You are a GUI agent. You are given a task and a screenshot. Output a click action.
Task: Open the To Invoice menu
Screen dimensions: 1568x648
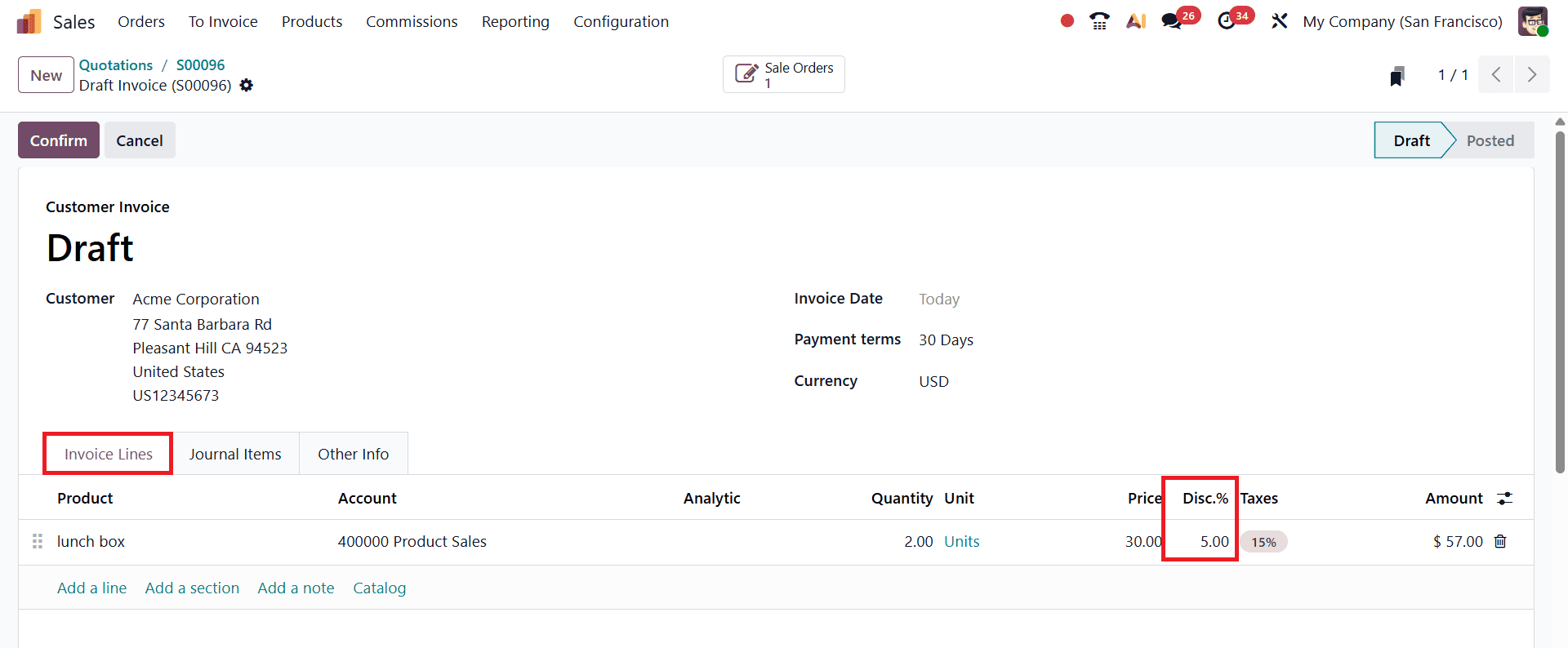click(x=223, y=21)
